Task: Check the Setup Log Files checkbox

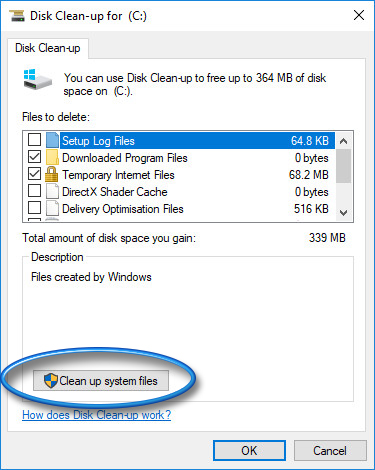Action: point(34,140)
